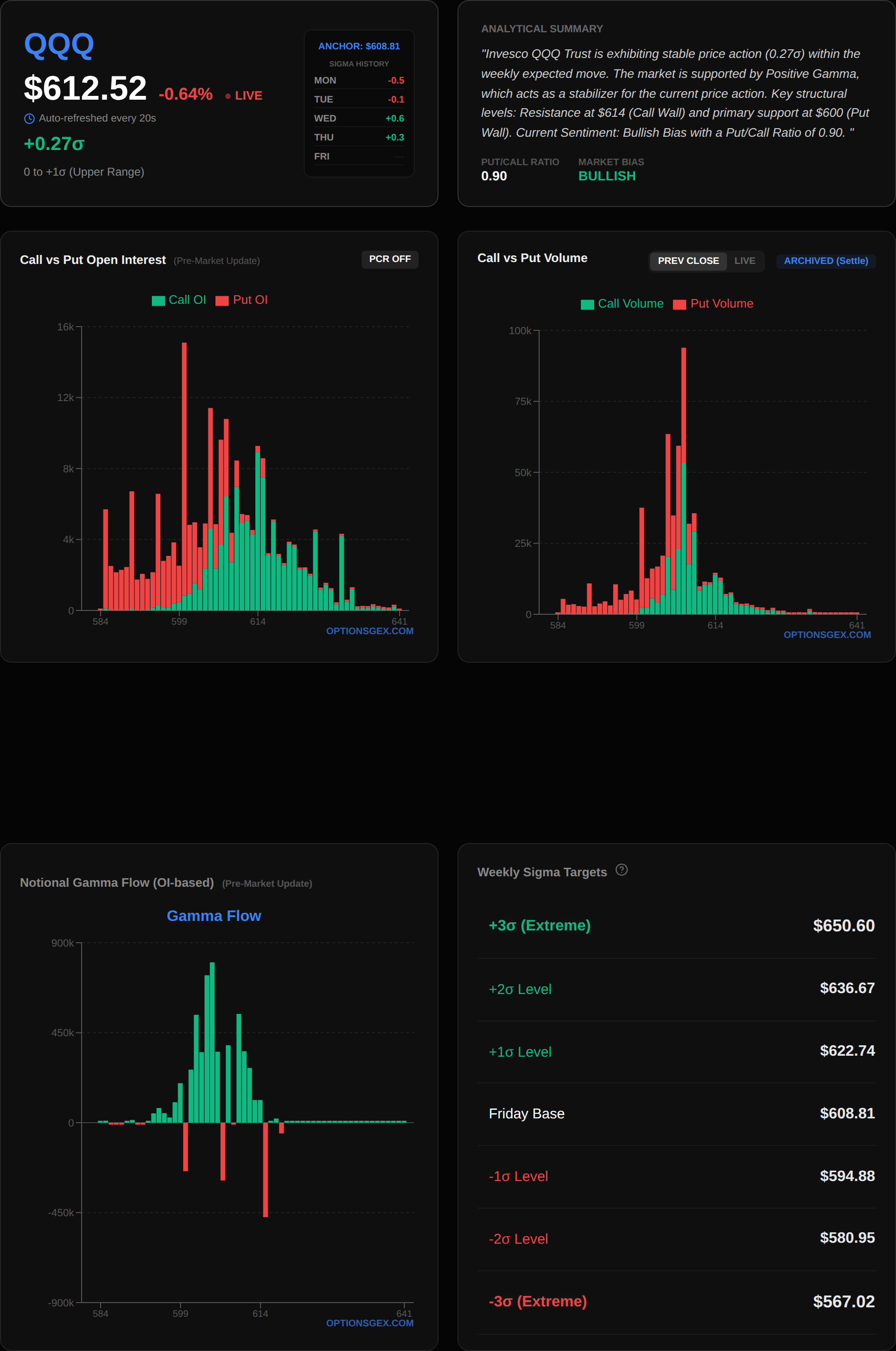Switch volume chart to PREV CLOSE
896x1351 pixels.
pos(688,261)
